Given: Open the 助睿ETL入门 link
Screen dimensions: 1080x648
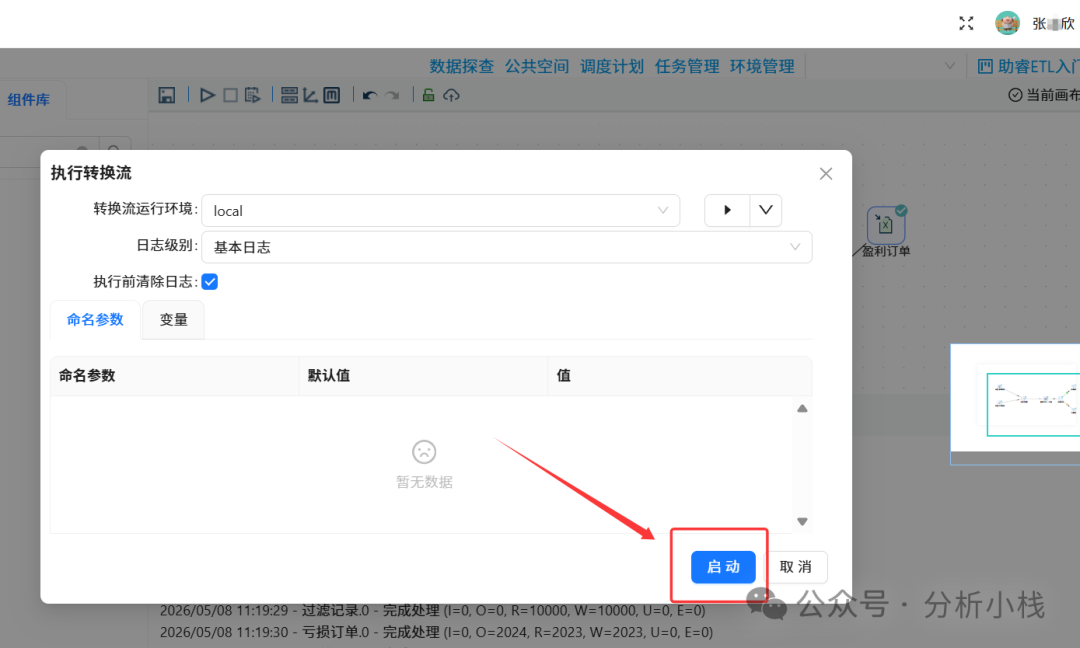Looking at the screenshot, I should click(1028, 66).
